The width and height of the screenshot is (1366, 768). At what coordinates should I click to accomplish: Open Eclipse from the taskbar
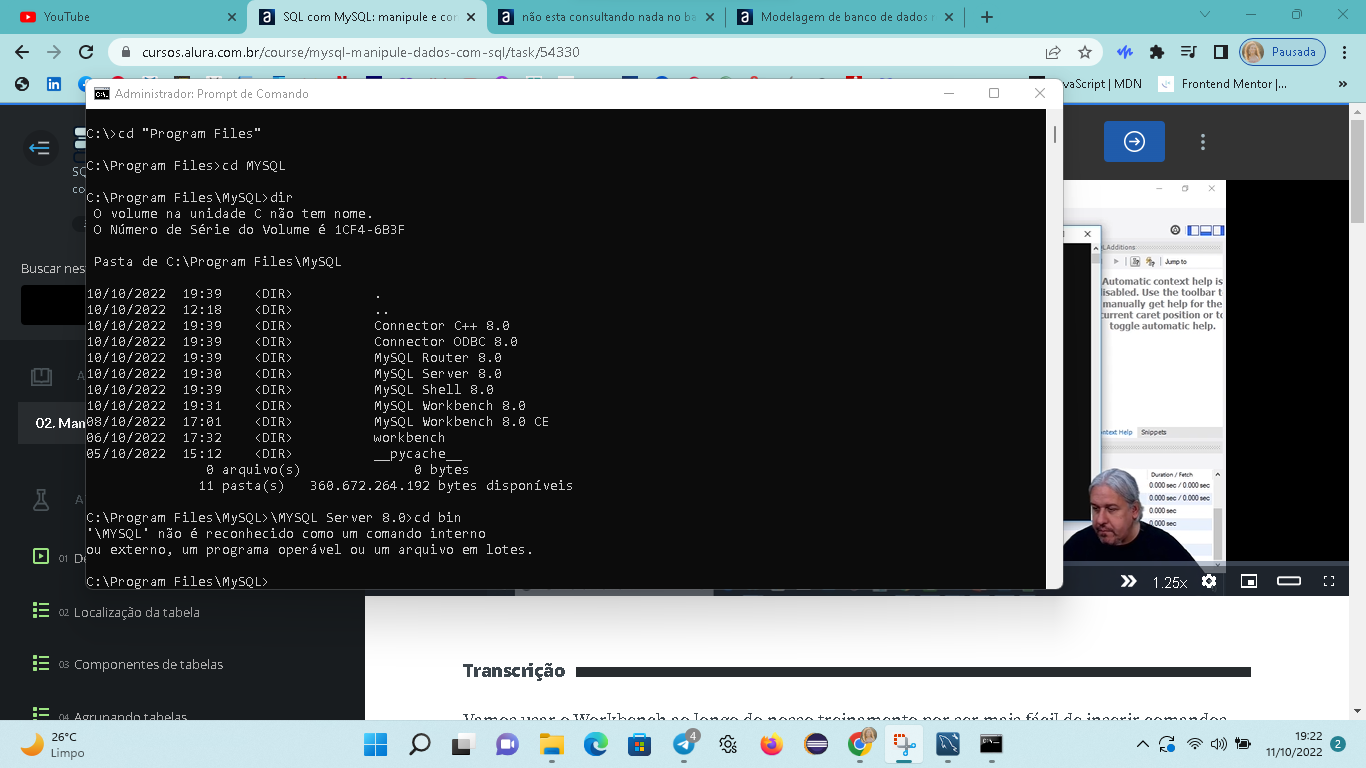point(816,744)
